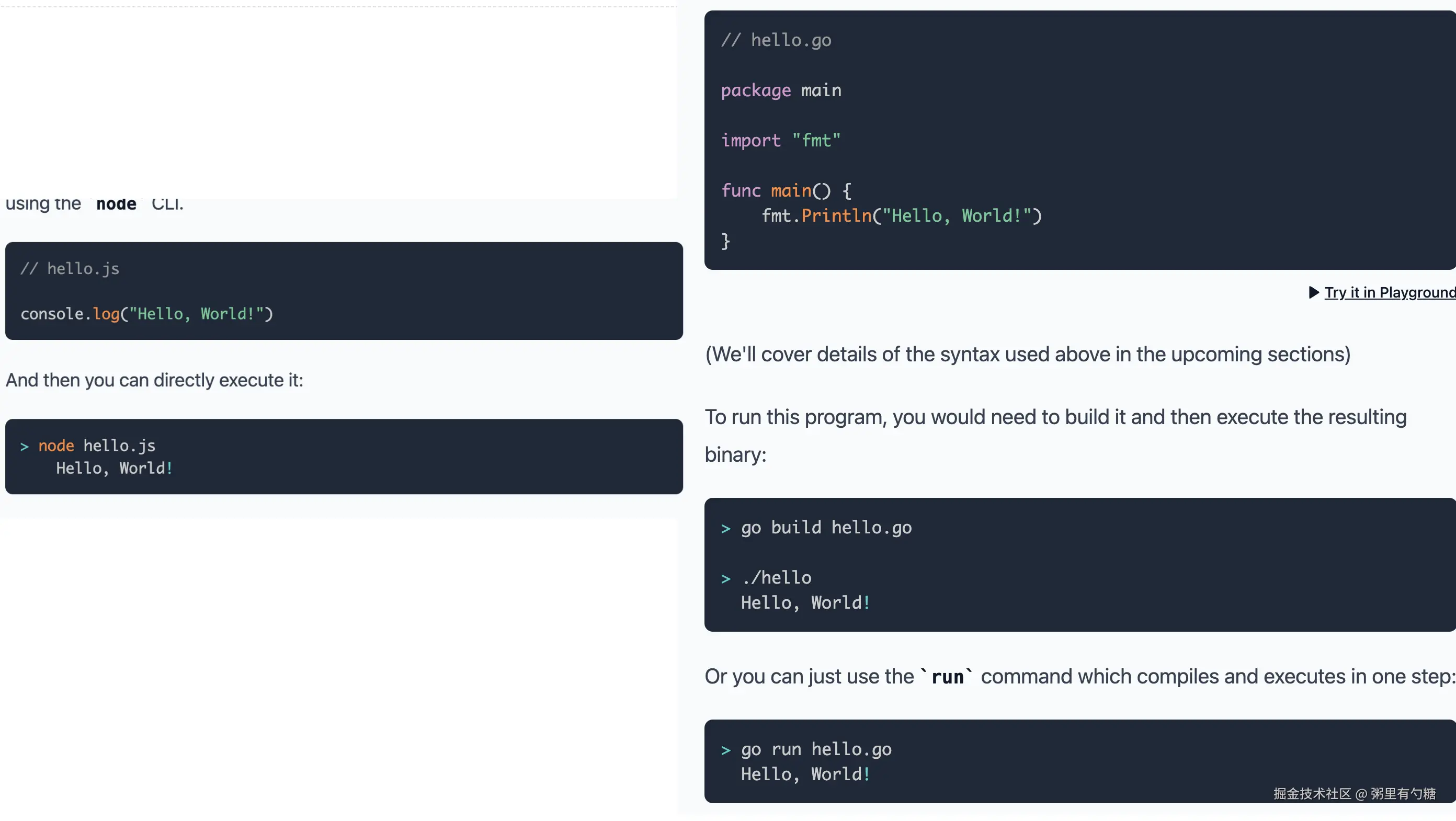1456x821 pixels.
Task: Click the prompt arrow before go run
Action: [726, 751]
